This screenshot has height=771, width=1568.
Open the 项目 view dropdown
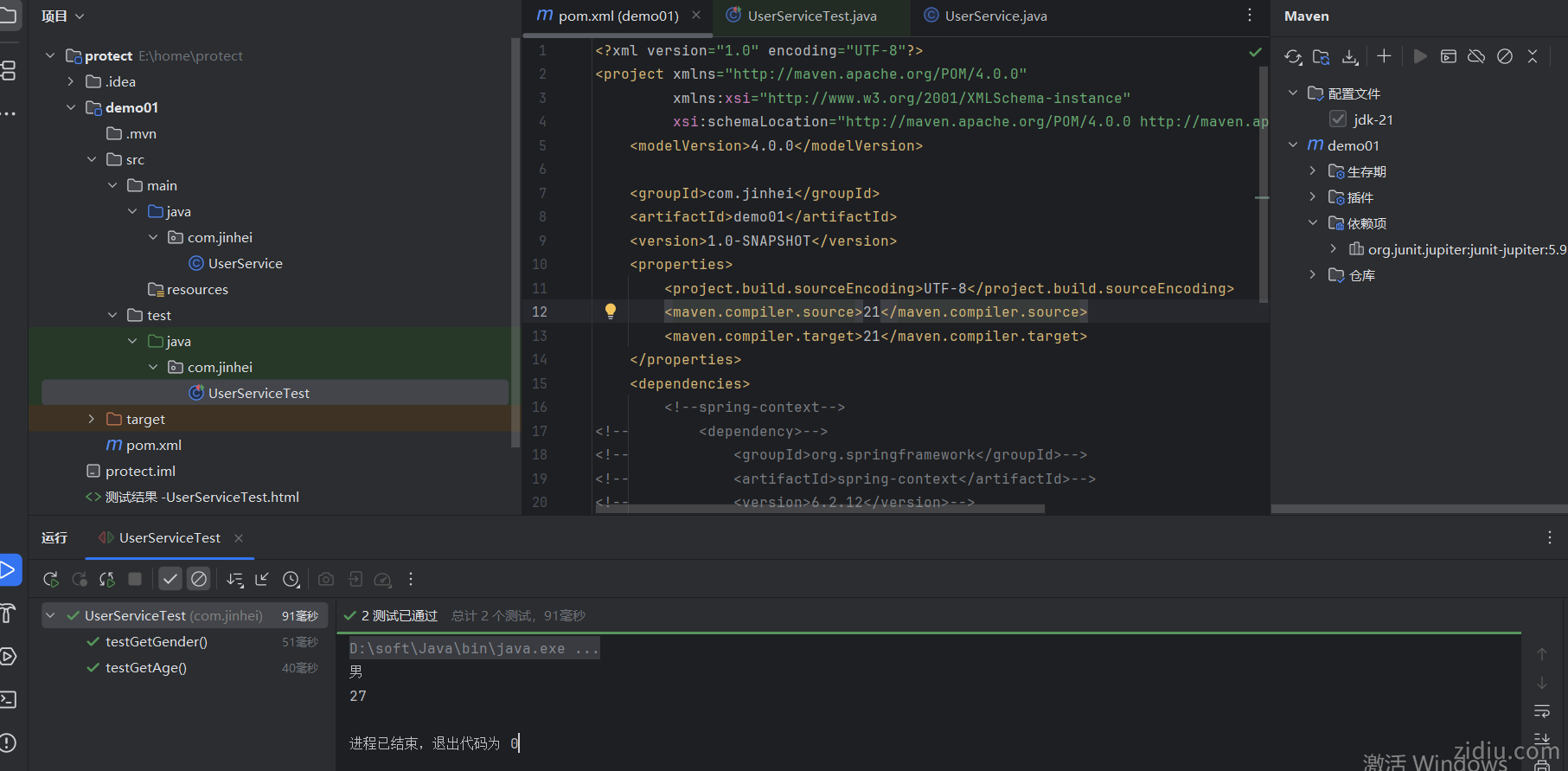(x=63, y=16)
